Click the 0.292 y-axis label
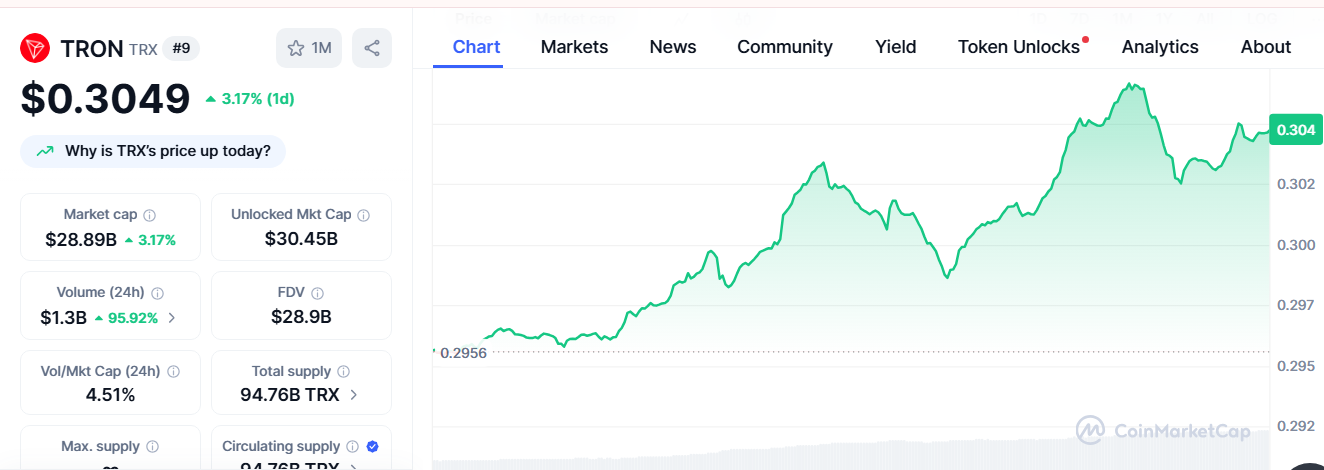Viewport: 1324px width, 470px height. (1296, 426)
